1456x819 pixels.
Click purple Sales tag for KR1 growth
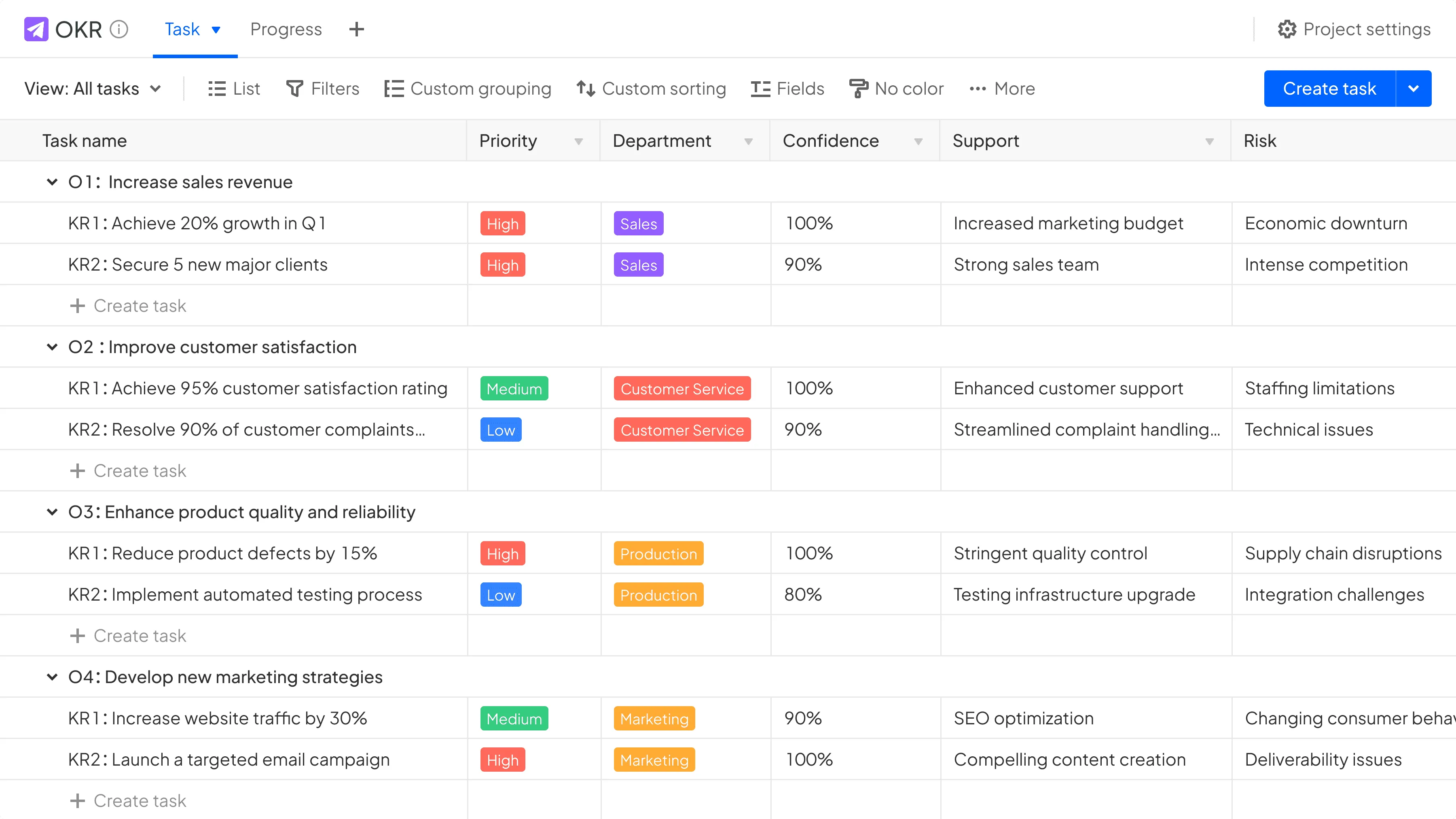(x=638, y=224)
